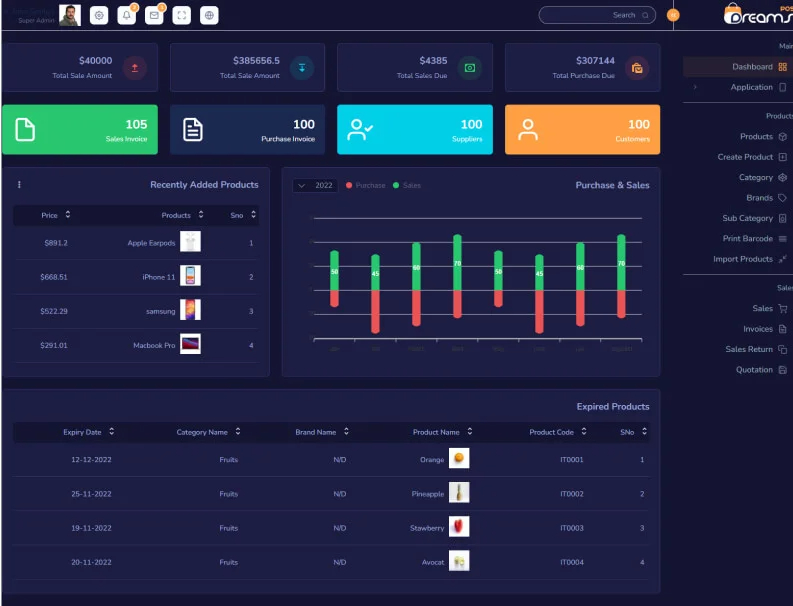Open Invoices in the sidebar
Image resolution: width=793 pixels, height=606 pixels.
coord(758,329)
